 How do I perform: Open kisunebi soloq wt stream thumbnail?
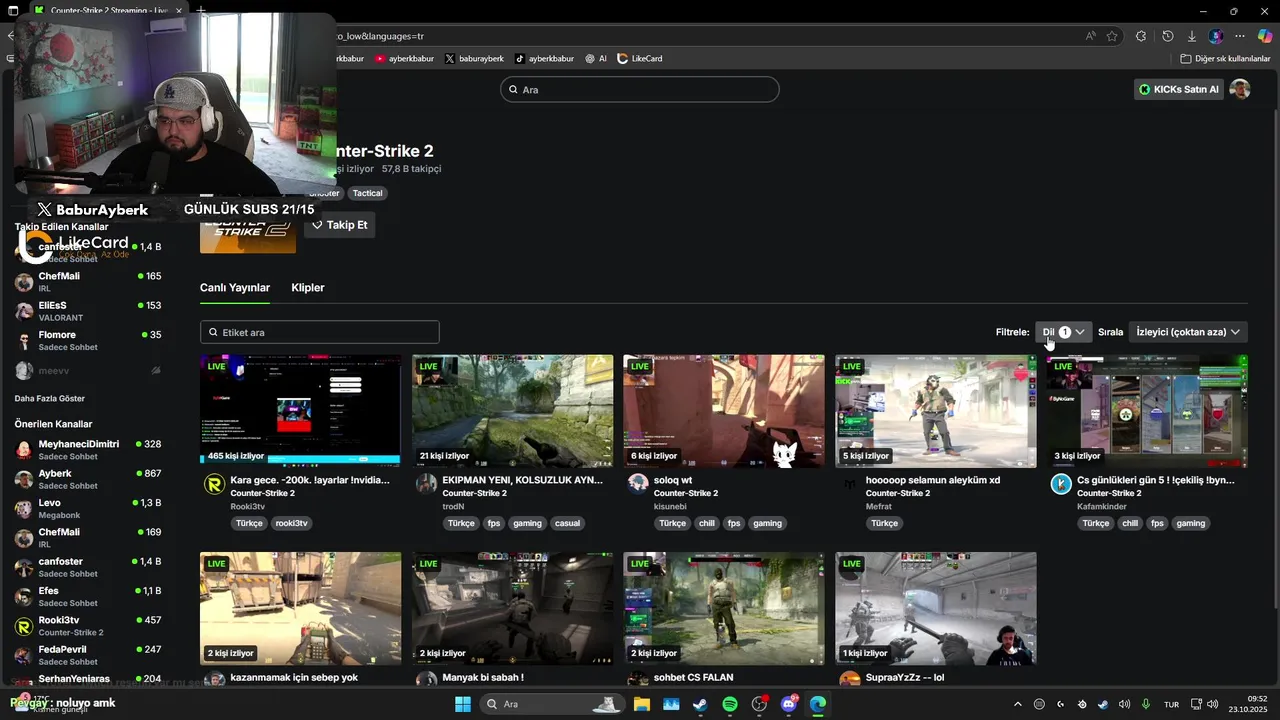[x=724, y=411]
